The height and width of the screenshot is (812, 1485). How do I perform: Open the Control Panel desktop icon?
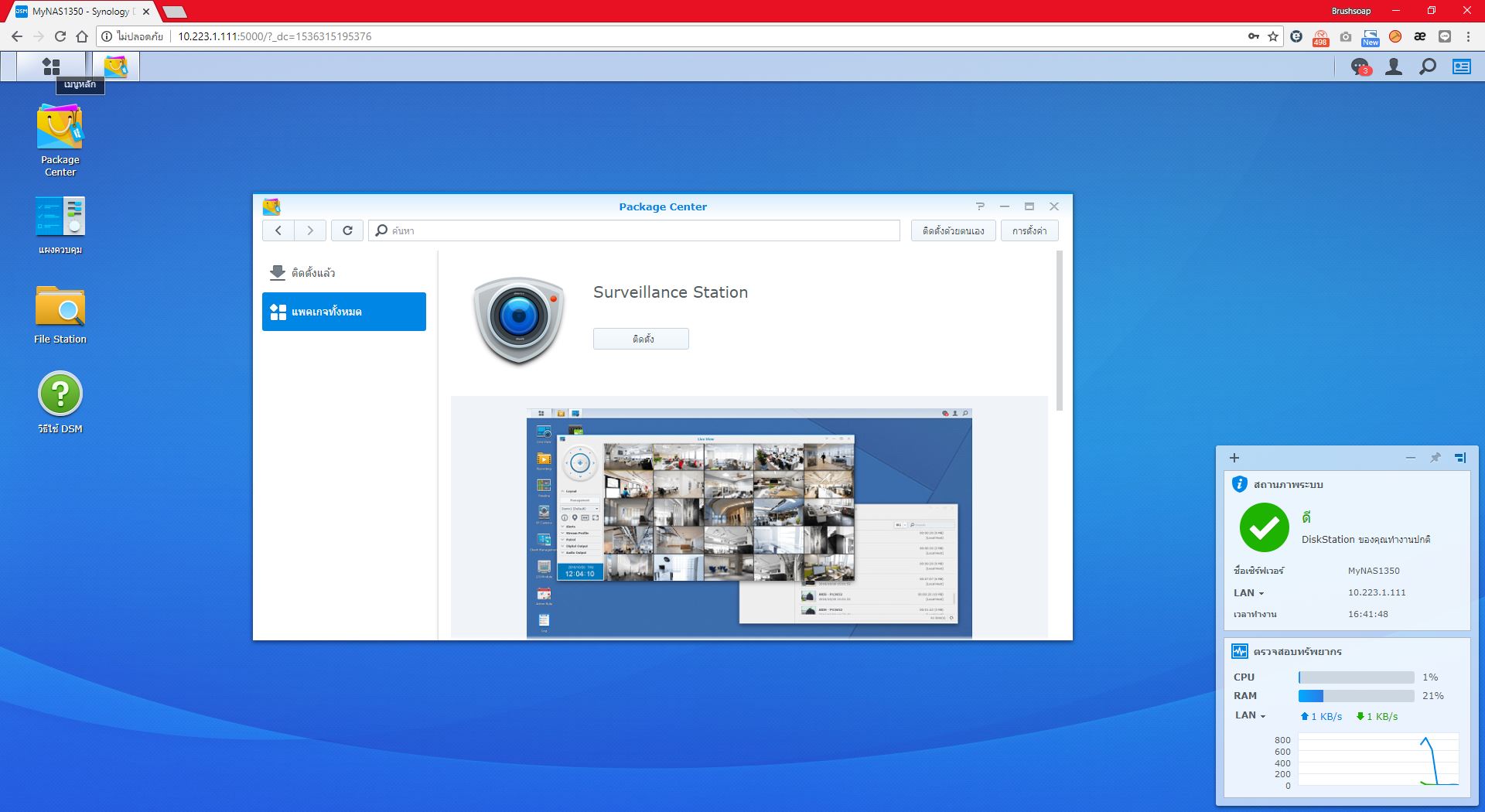point(60,225)
